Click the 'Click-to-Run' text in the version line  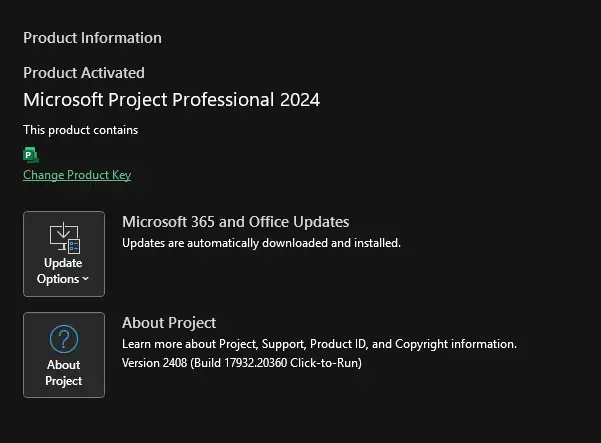coord(326,363)
